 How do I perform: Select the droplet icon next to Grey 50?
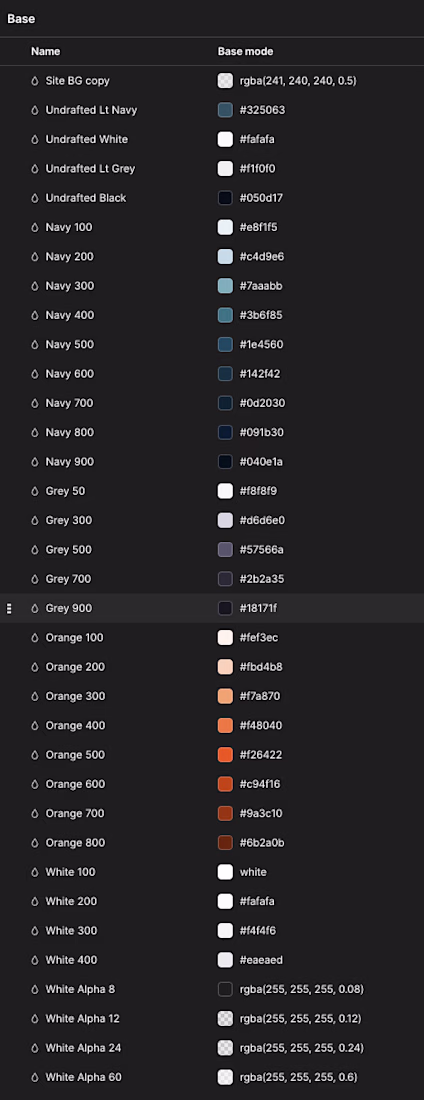pyautogui.click(x=35, y=491)
